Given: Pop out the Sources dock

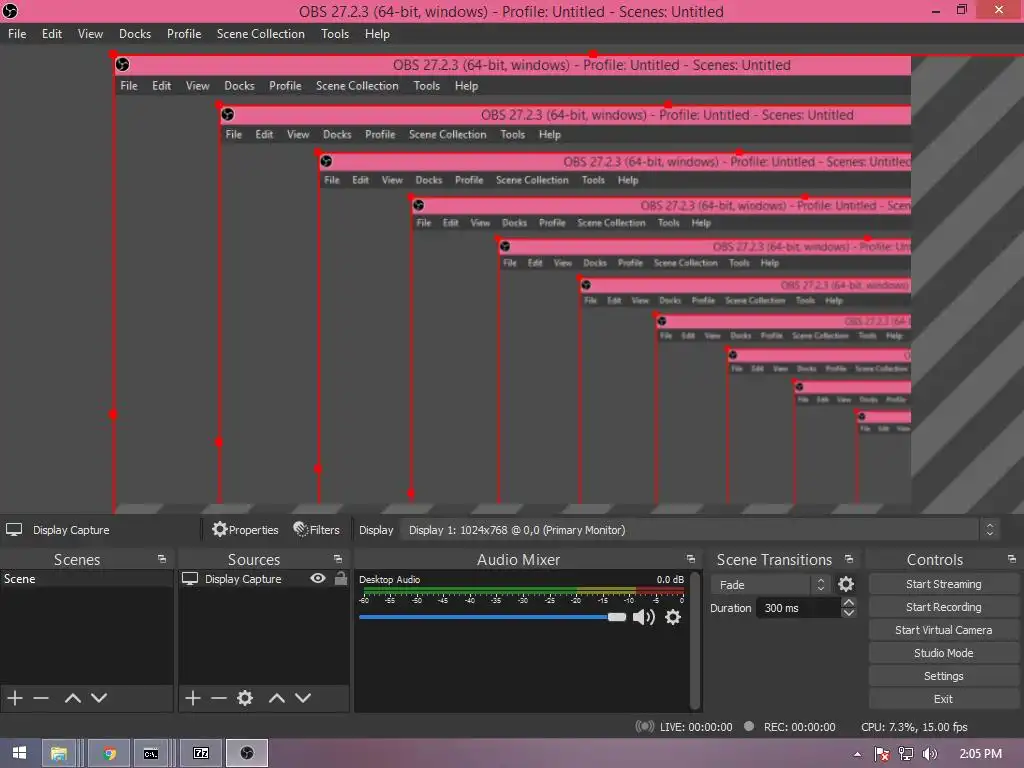Looking at the screenshot, I should (338, 560).
